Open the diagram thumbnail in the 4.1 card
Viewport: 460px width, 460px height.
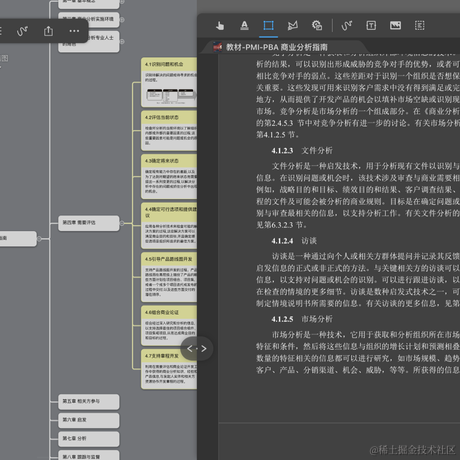[x=171, y=95]
